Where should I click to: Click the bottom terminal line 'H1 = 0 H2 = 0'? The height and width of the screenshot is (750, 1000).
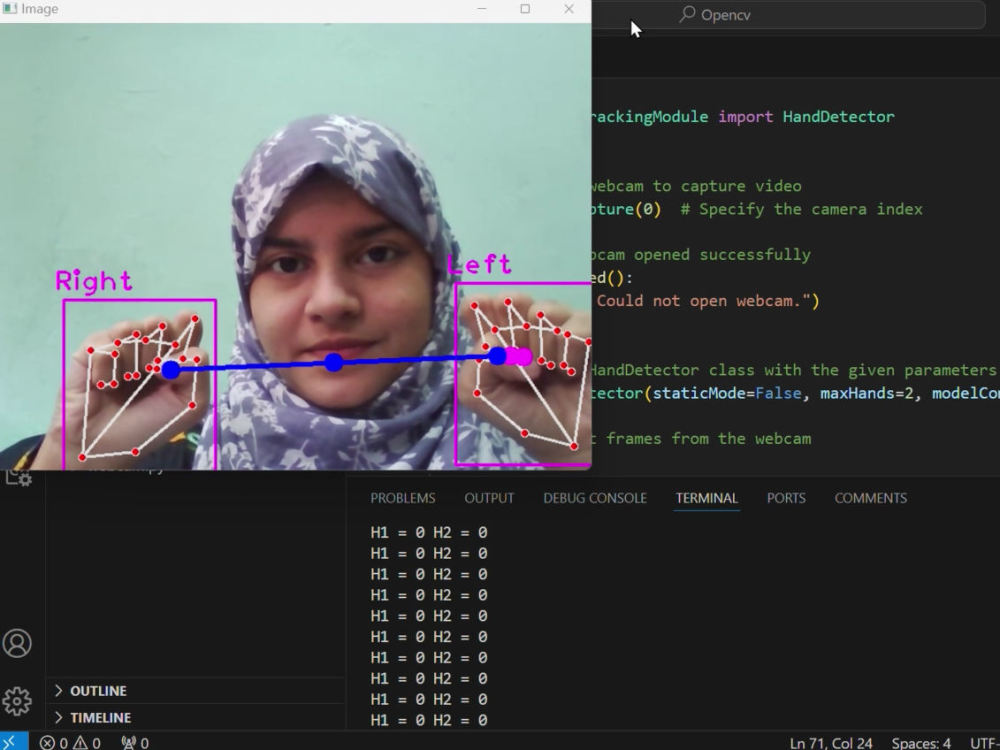coord(429,720)
